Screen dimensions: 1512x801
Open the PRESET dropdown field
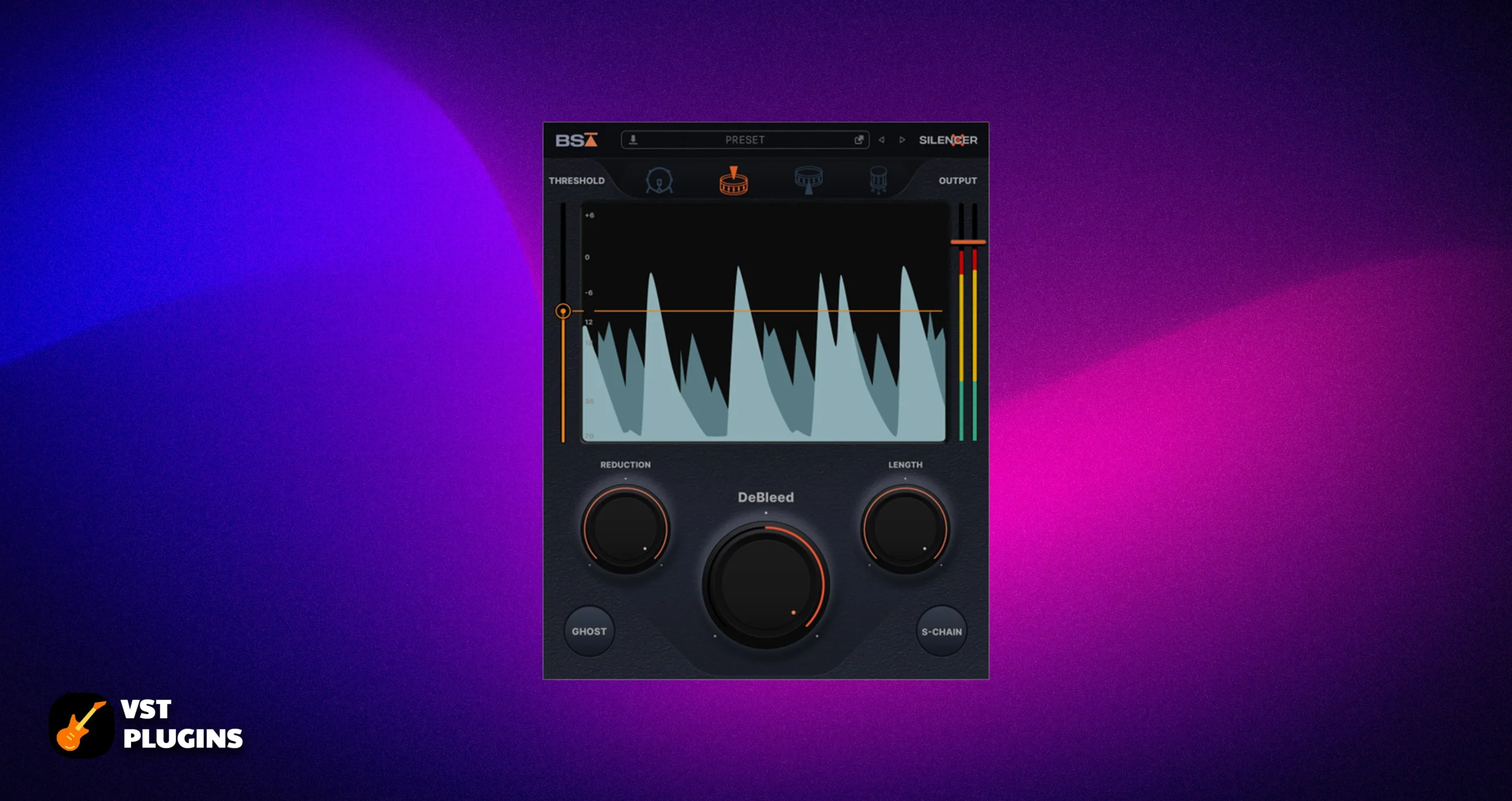pyautogui.click(x=745, y=140)
